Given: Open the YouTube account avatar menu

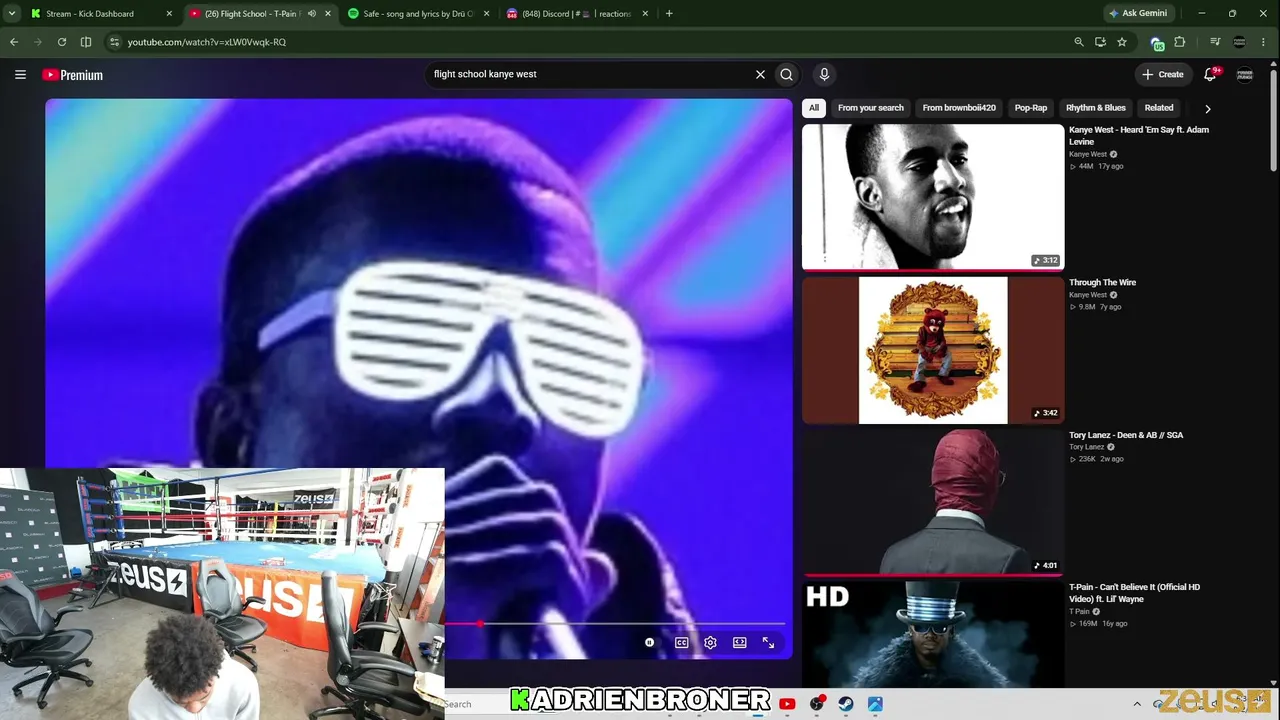Looking at the screenshot, I should tap(1245, 74).
